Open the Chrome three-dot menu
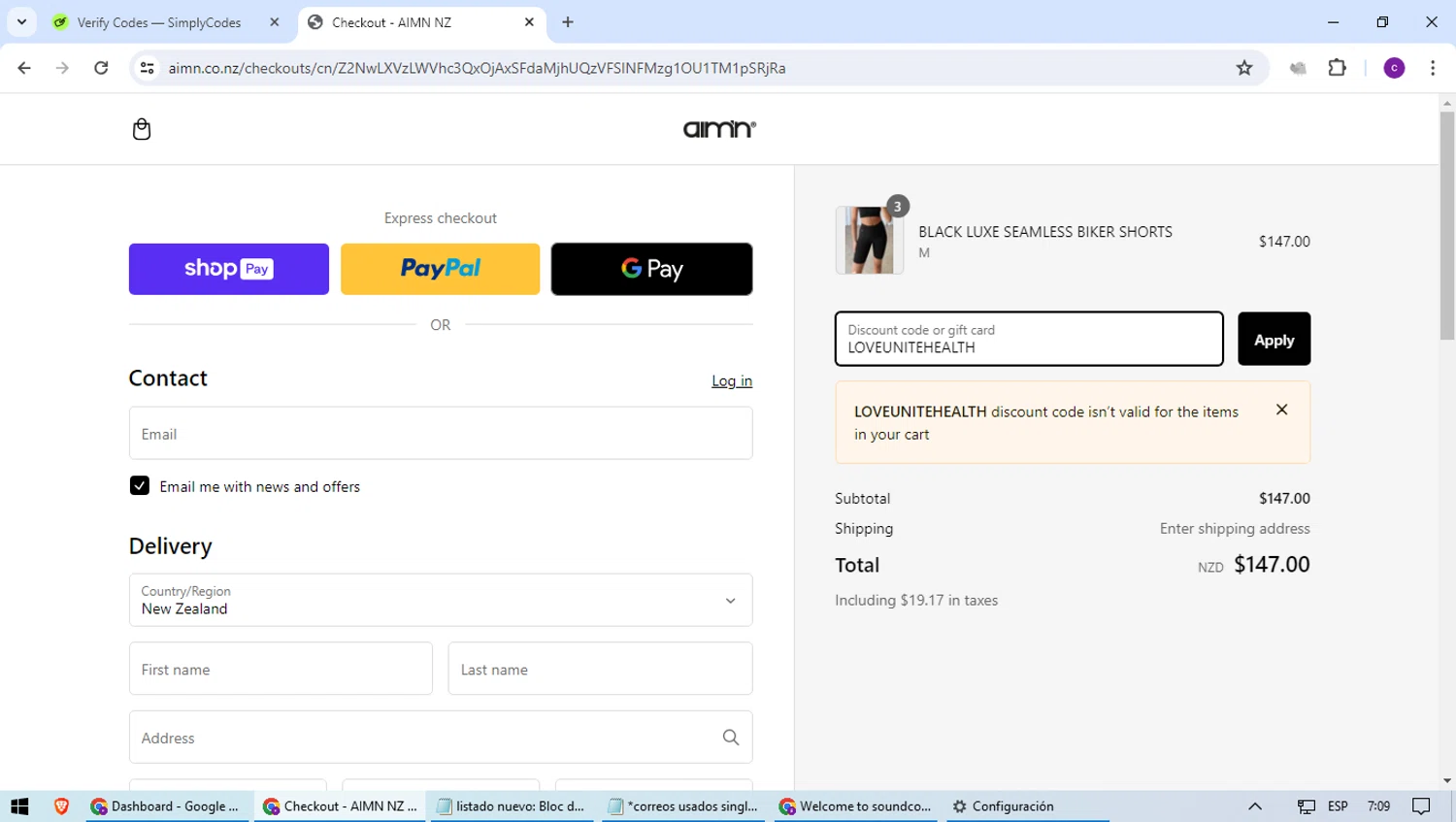 pos(1433,68)
